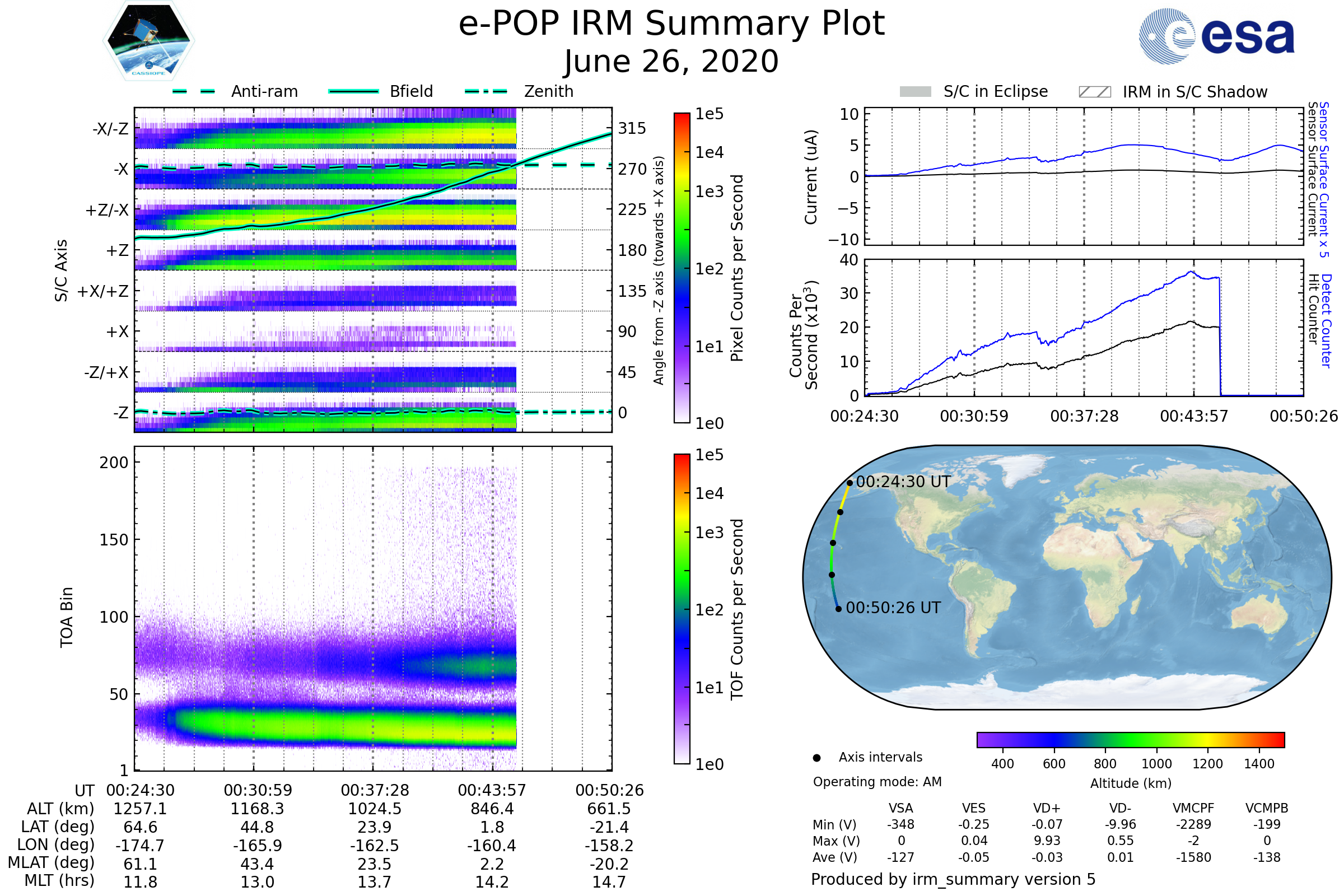Click the e-POP IRM Summary Plot title
Image resolution: width=1344 pixels, height=896 pixels.
pyautogui.click(x=671, y=24)
